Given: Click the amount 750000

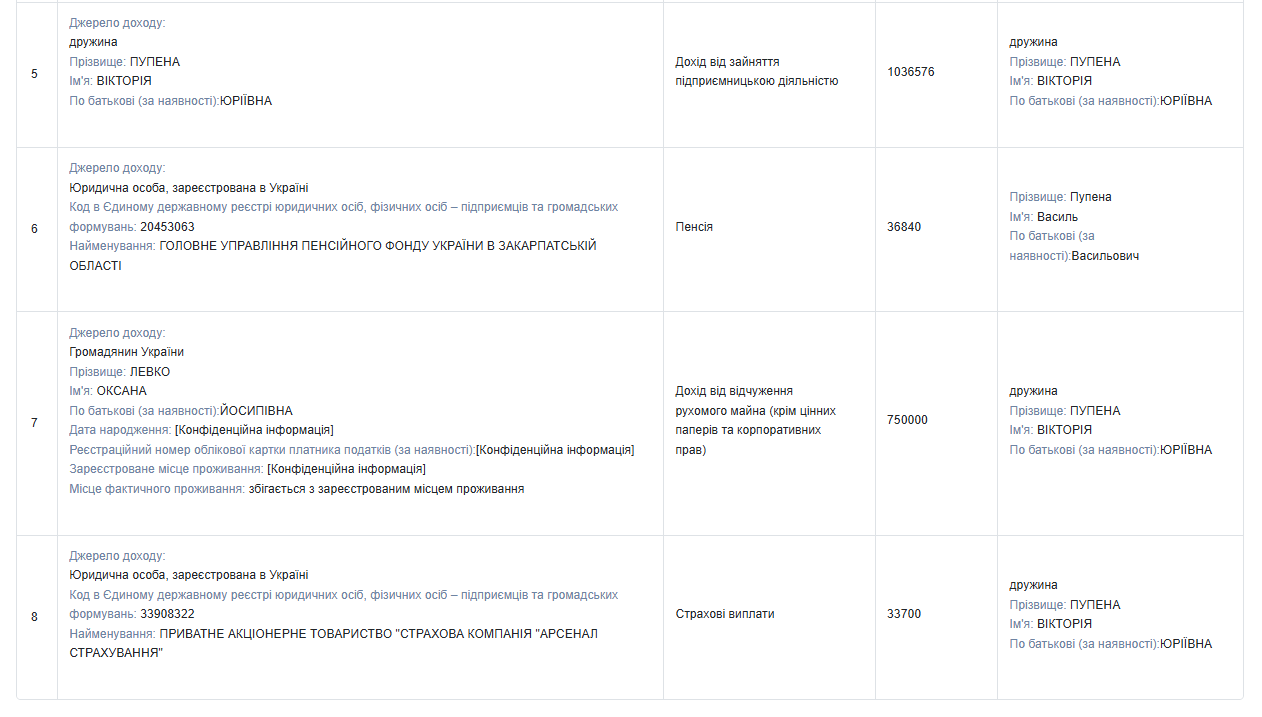Looking at the screenshot, I should 907,420.
